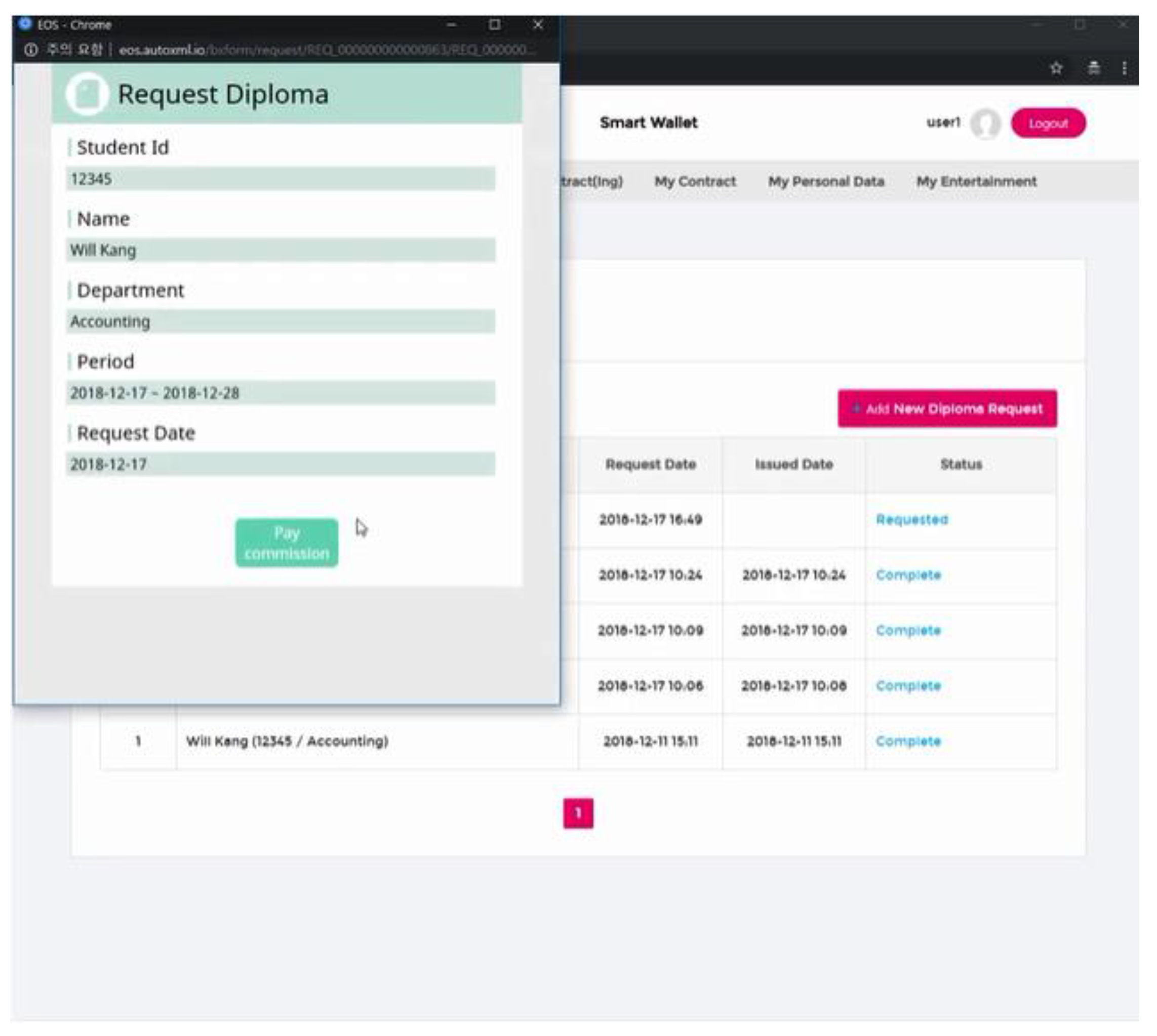The image size is (1157, 1036).
Task: Bookmark the page with the star icon
Action: tap(1056, 68)
